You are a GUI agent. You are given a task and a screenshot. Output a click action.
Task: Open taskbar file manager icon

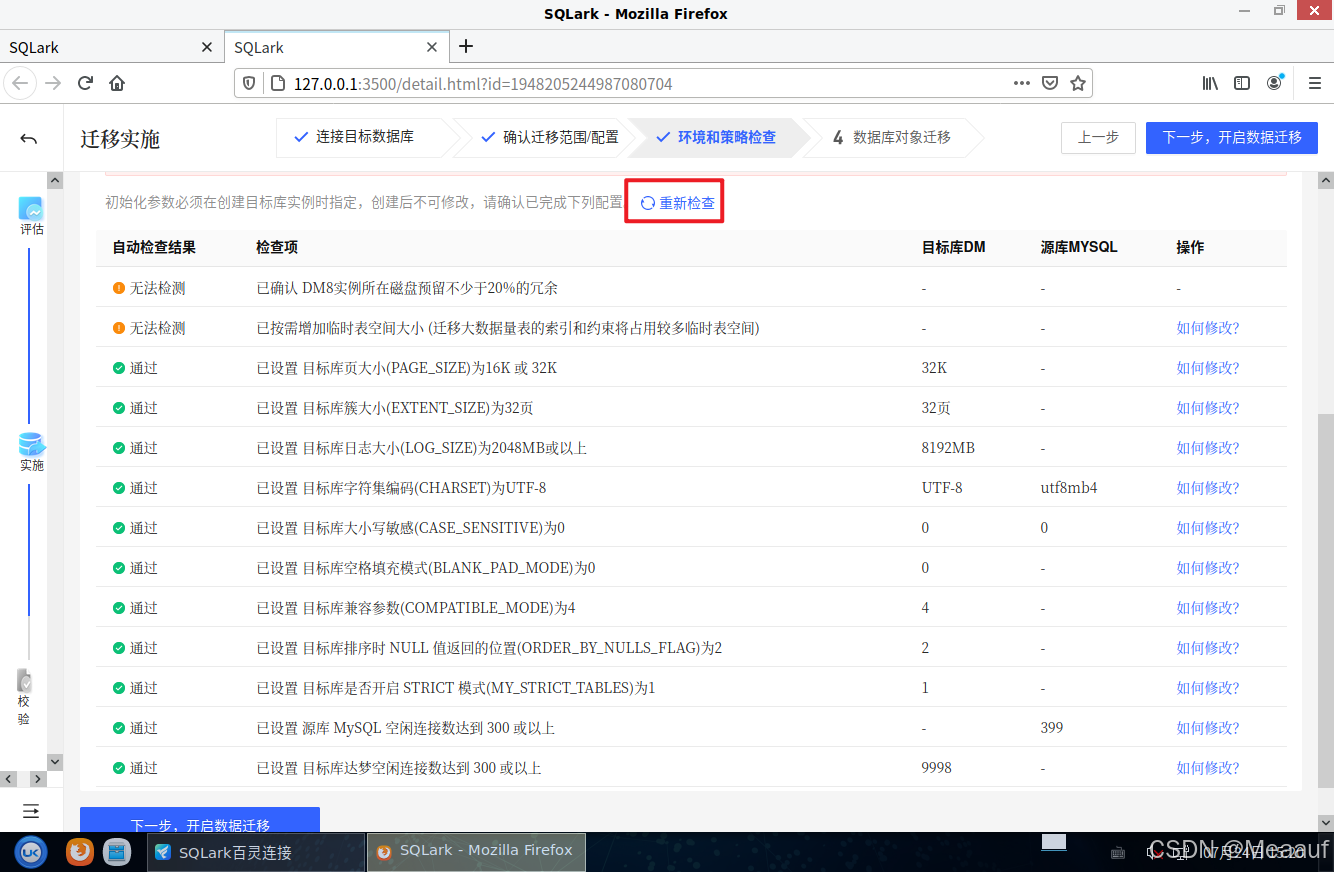pos(117,852)
